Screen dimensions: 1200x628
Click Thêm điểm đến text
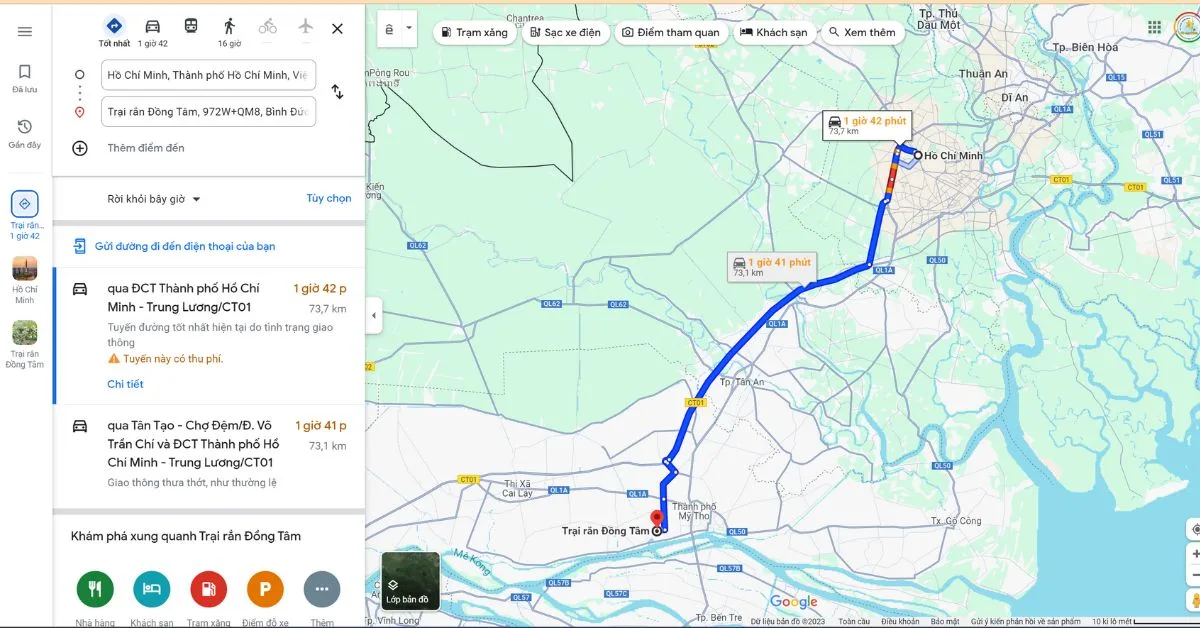tap(146, 148)
